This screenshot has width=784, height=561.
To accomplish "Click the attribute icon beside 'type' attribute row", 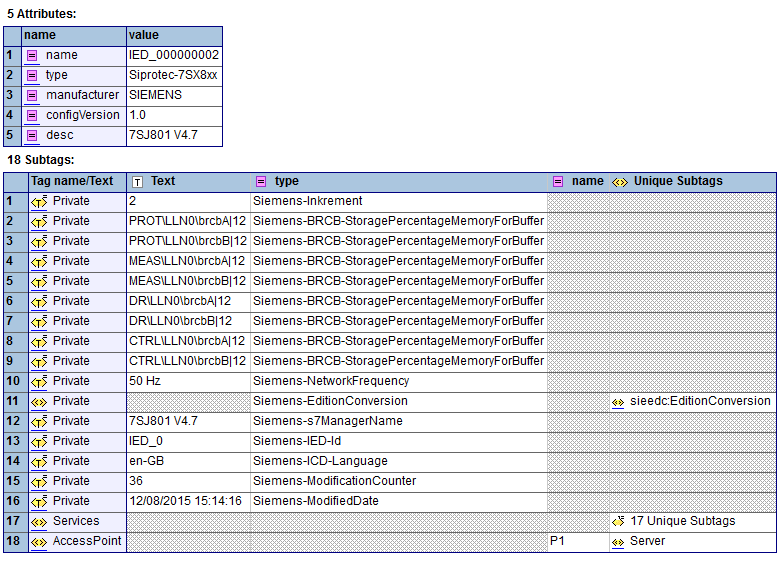I will pyautogui.click(x=32, y=76).
